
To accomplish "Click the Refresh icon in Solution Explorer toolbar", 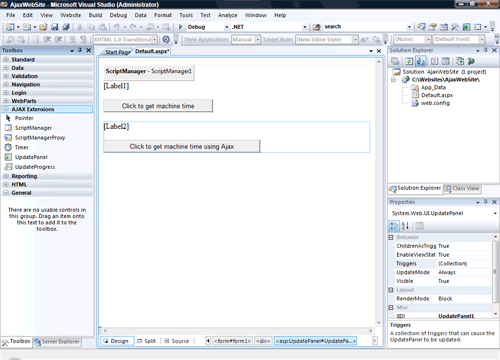I will coord(409,61).
